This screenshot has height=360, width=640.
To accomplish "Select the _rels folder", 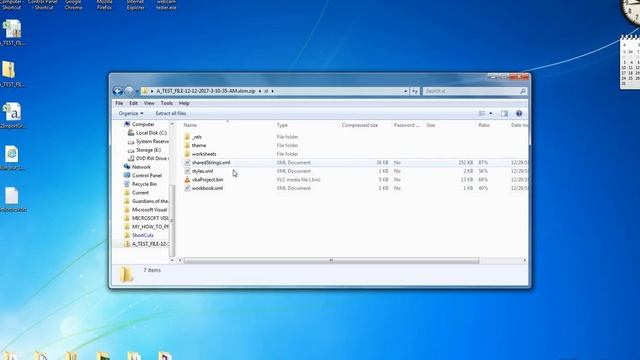I will click(x=197, y=137).
